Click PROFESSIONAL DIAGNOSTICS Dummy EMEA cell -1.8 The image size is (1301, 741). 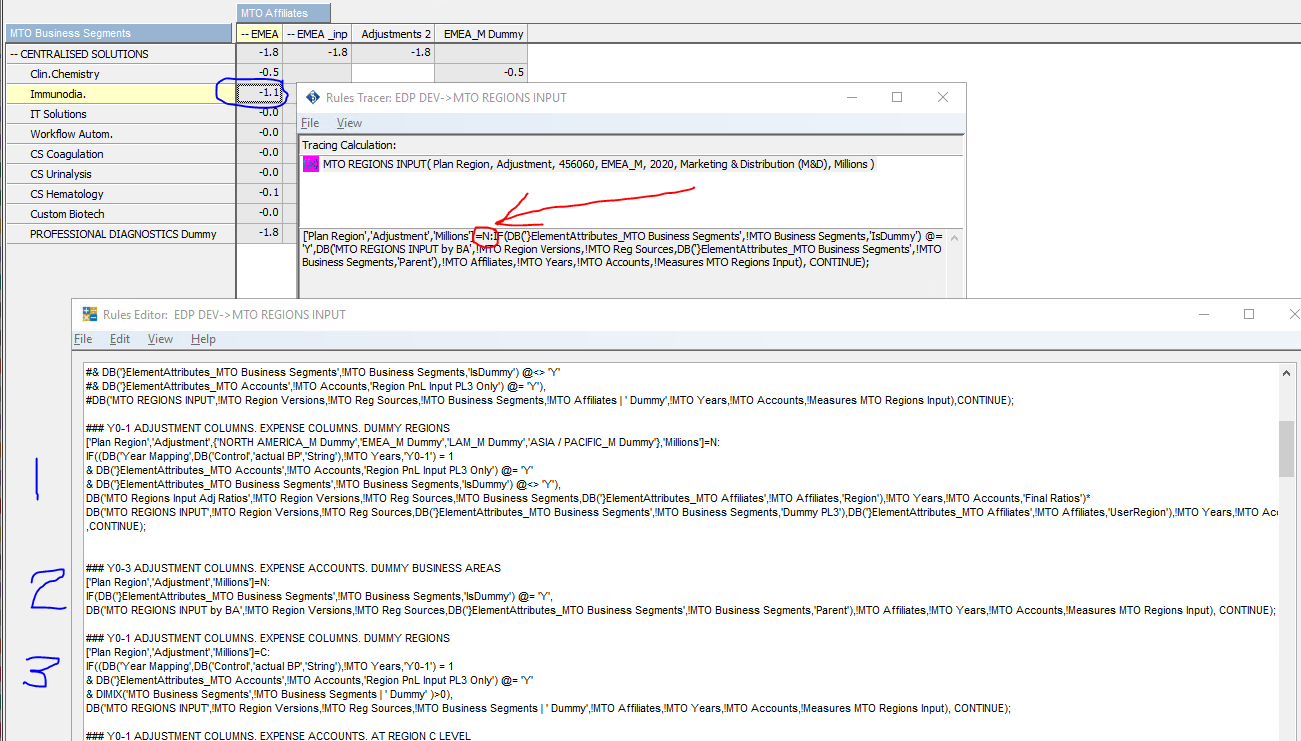click(x=260, y=233)
